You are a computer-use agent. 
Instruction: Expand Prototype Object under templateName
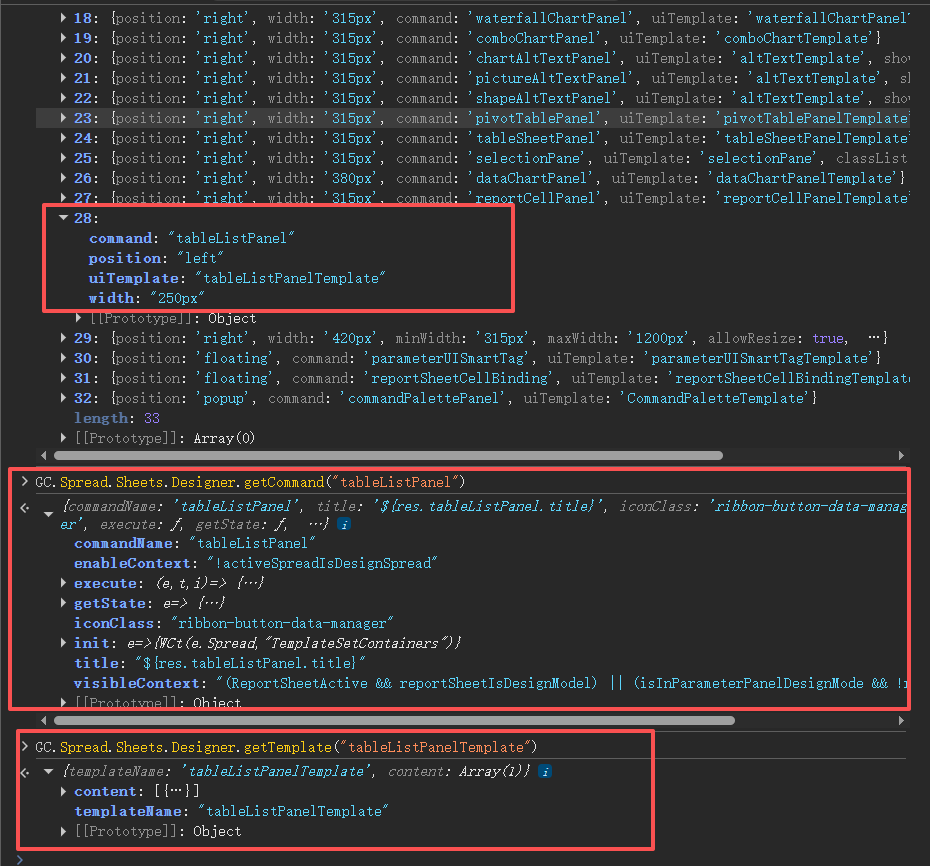pyautogui.click(x=63, y=832)
